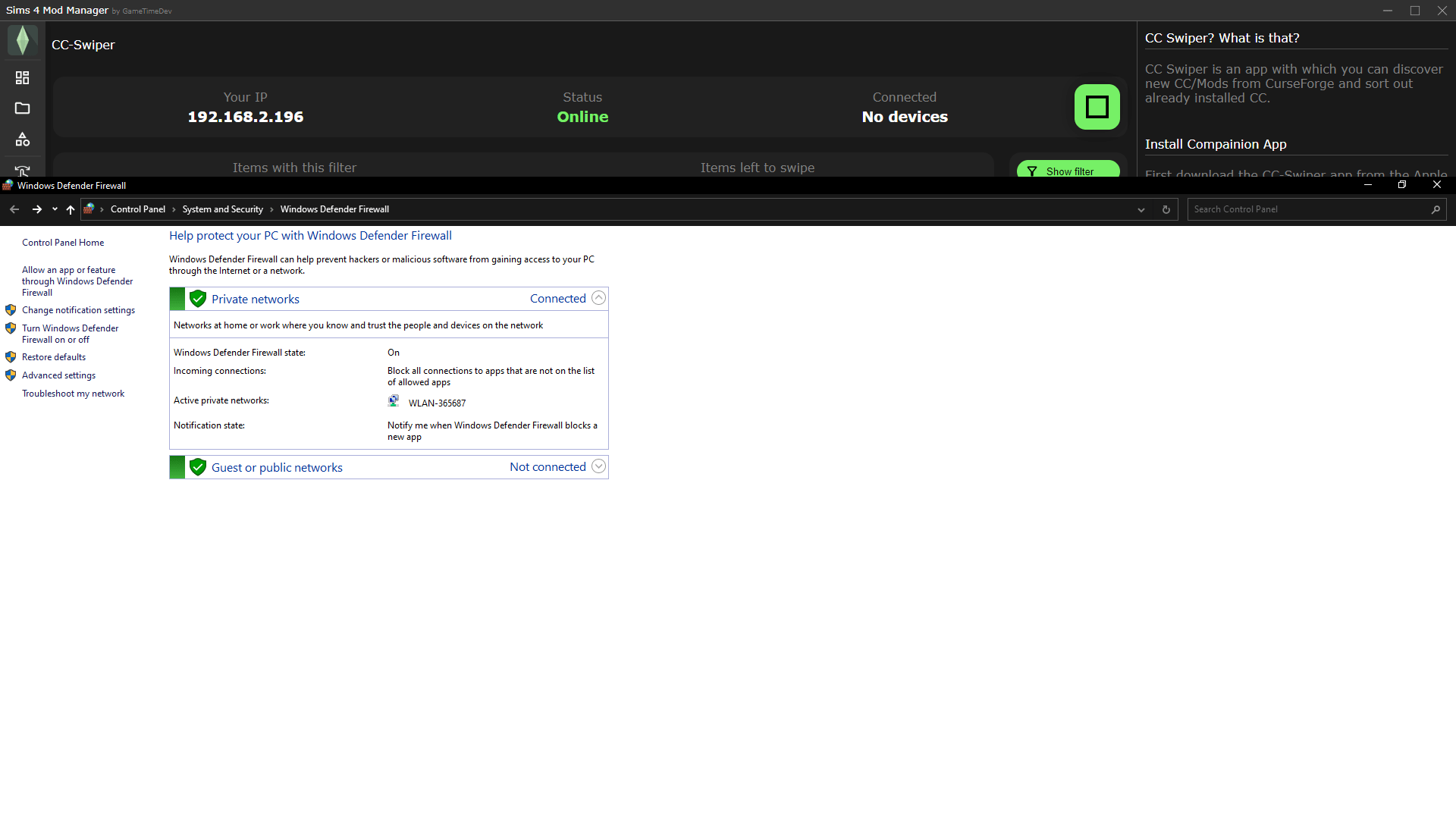Click the WLAN-365687 network name
Screen dimensions: 1456x819
(x=437, y=403)
